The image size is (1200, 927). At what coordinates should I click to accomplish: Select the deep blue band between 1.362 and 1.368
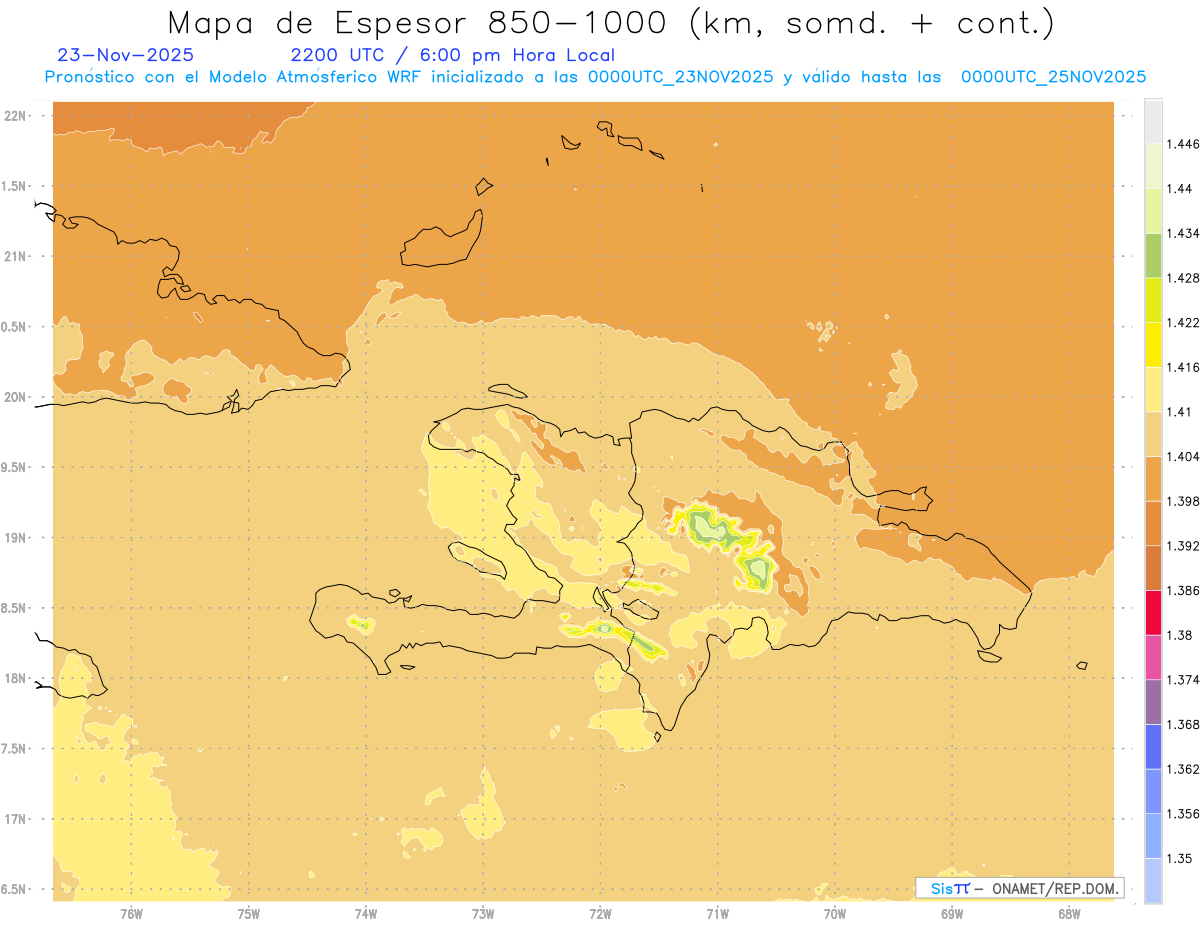coord(1153,747)
